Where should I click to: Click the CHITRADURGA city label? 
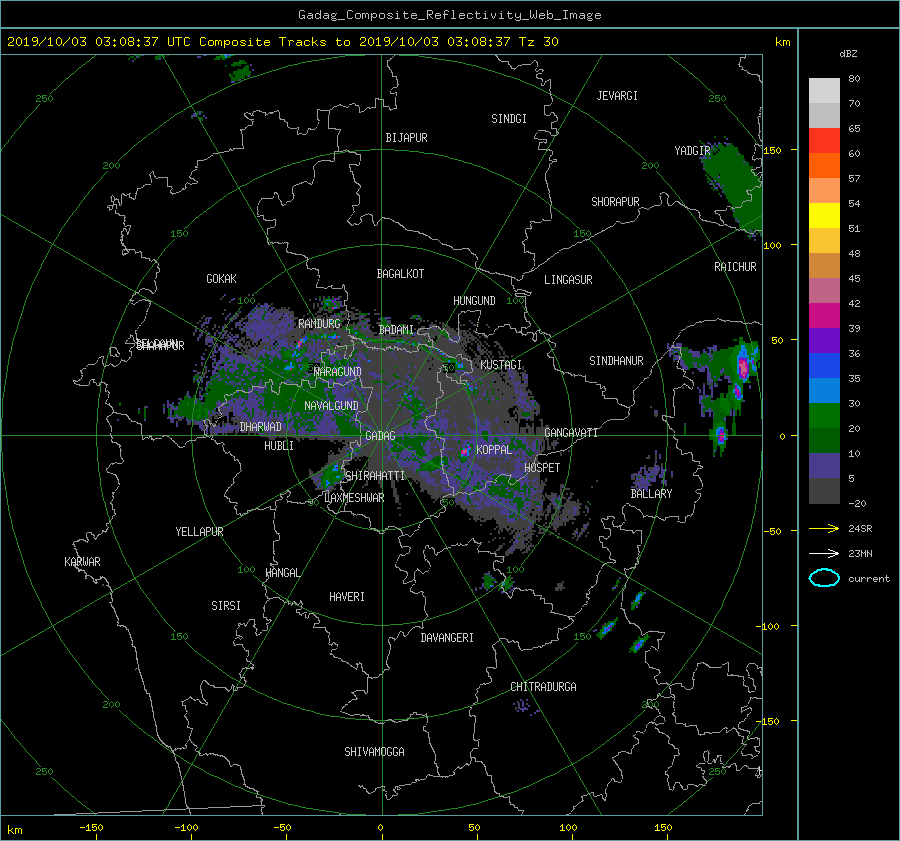click(x=543, y=687)
